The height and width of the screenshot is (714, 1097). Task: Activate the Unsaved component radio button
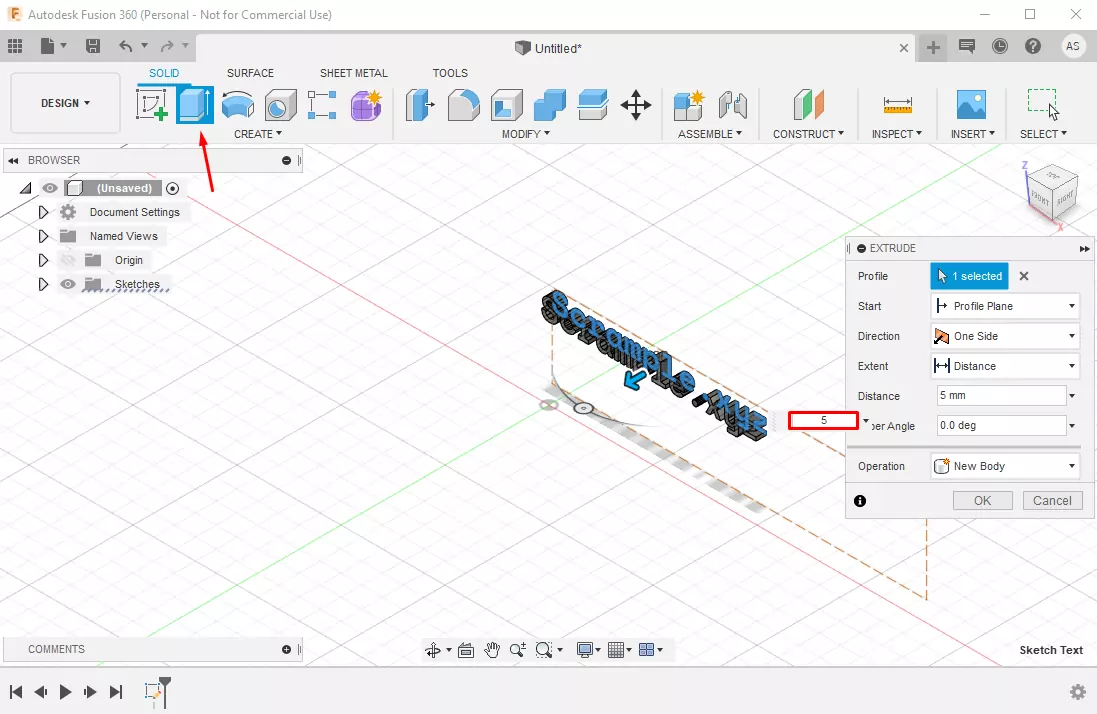173,188
